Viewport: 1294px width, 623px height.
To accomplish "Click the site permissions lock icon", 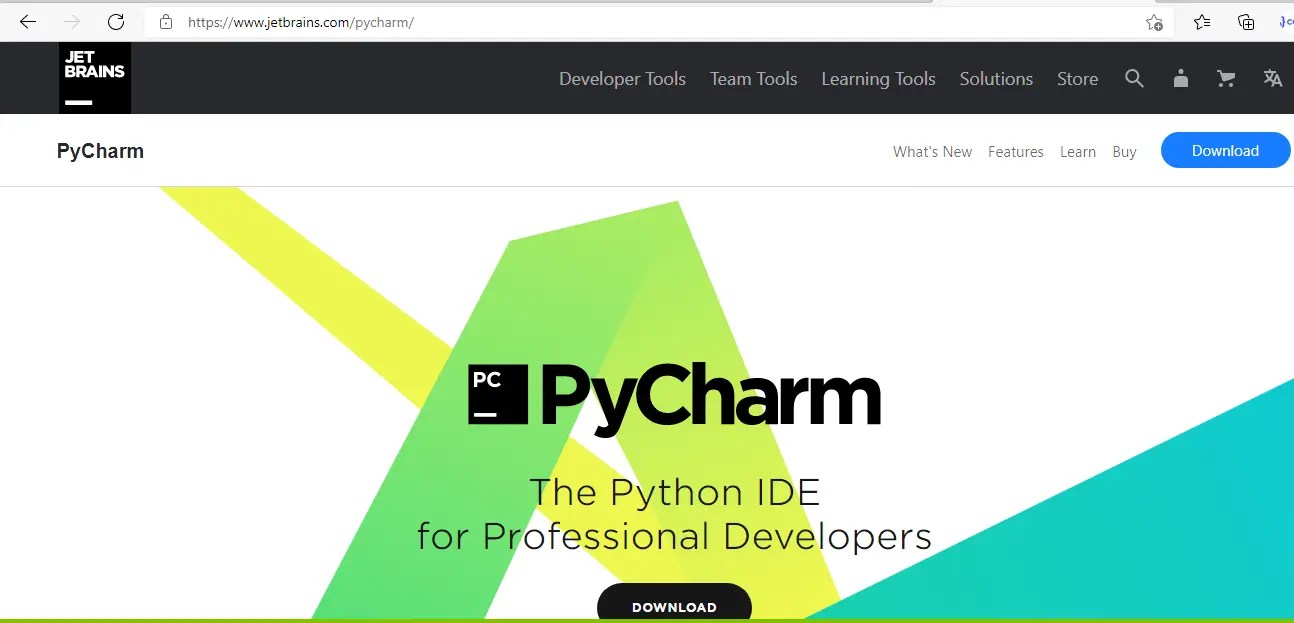I will point(166,21).
